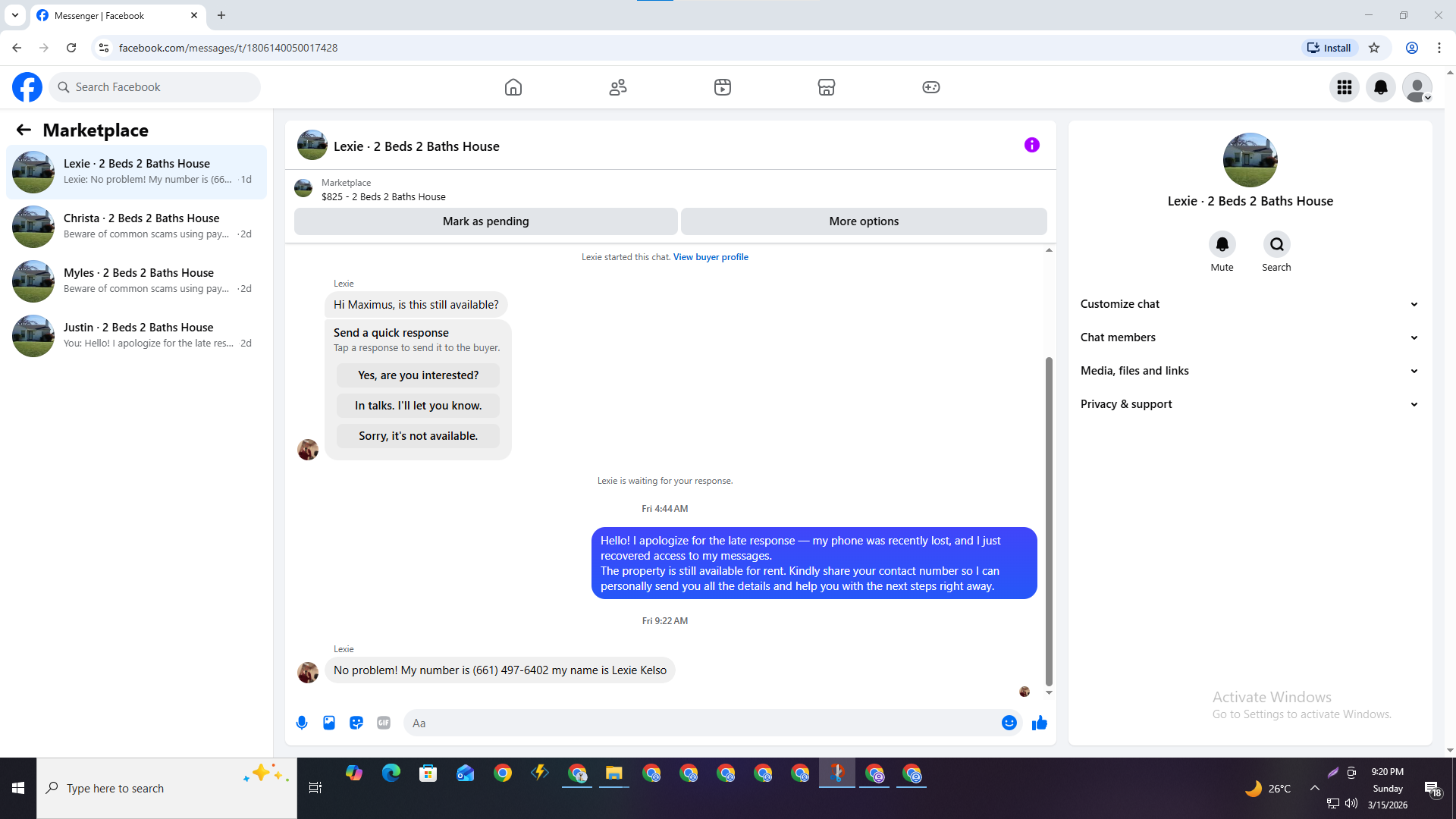Open the Facebook menu grid icon

pyautogui.click(x=1345, y=87)
